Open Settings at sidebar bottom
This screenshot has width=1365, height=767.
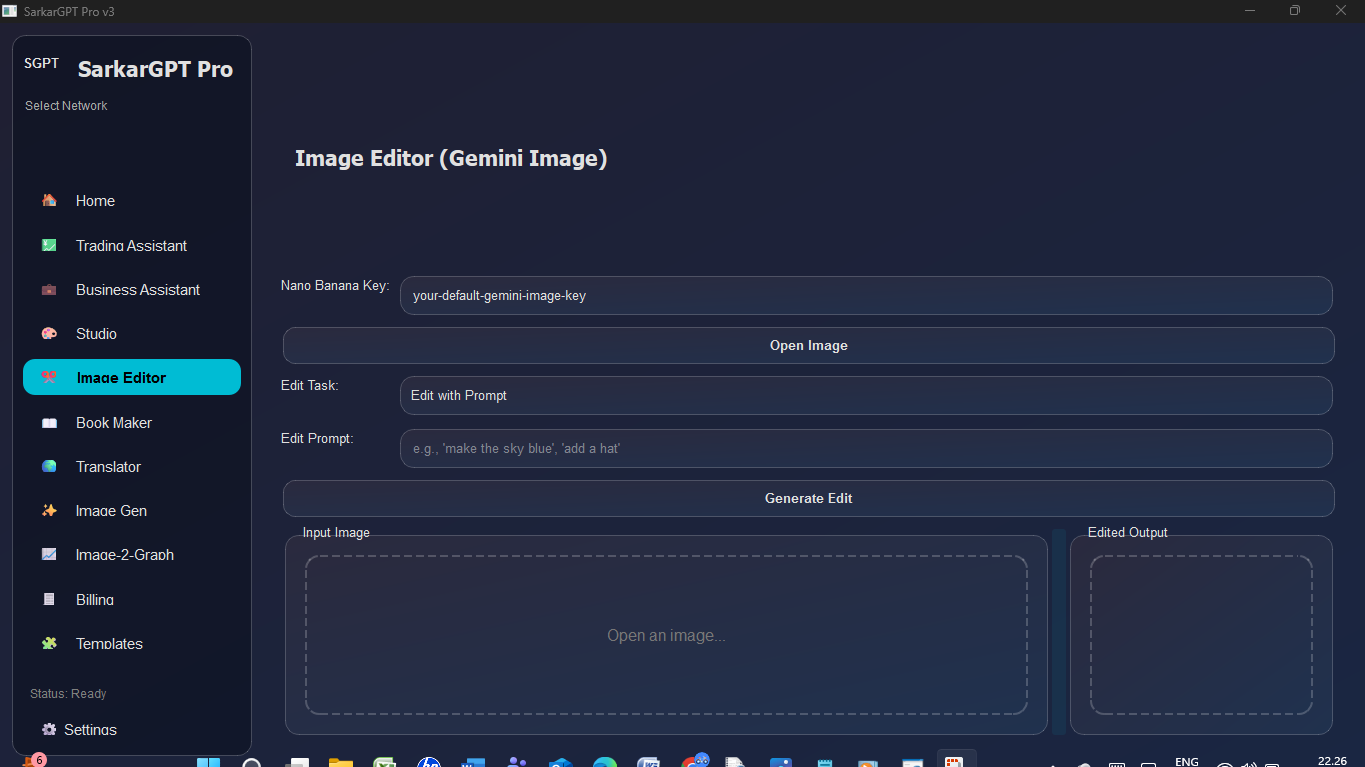click(80, 730)
